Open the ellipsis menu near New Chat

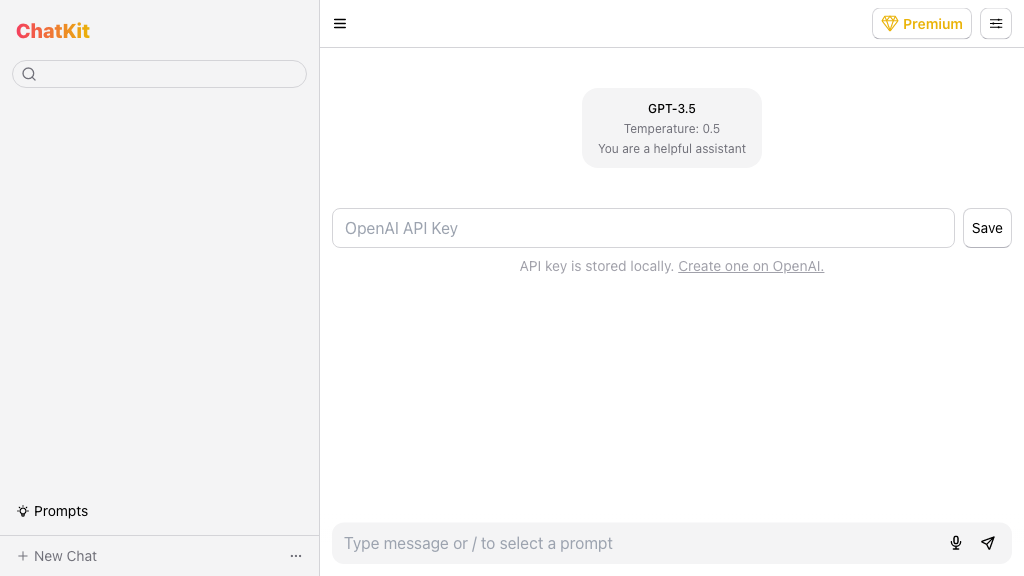(x=296, y=556)
